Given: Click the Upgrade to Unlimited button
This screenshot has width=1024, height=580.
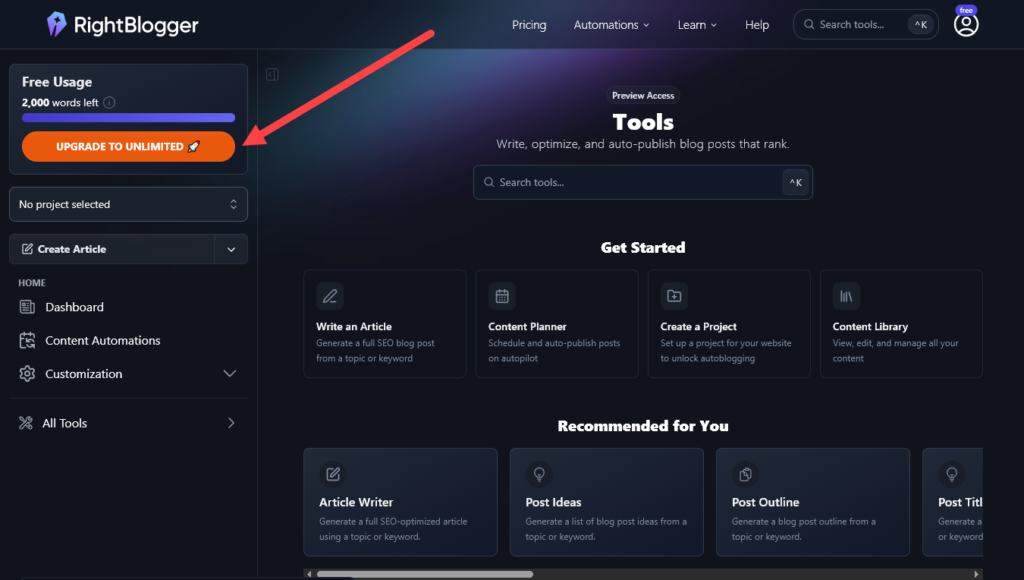Looking at the screenshot, I should point(128,146).
